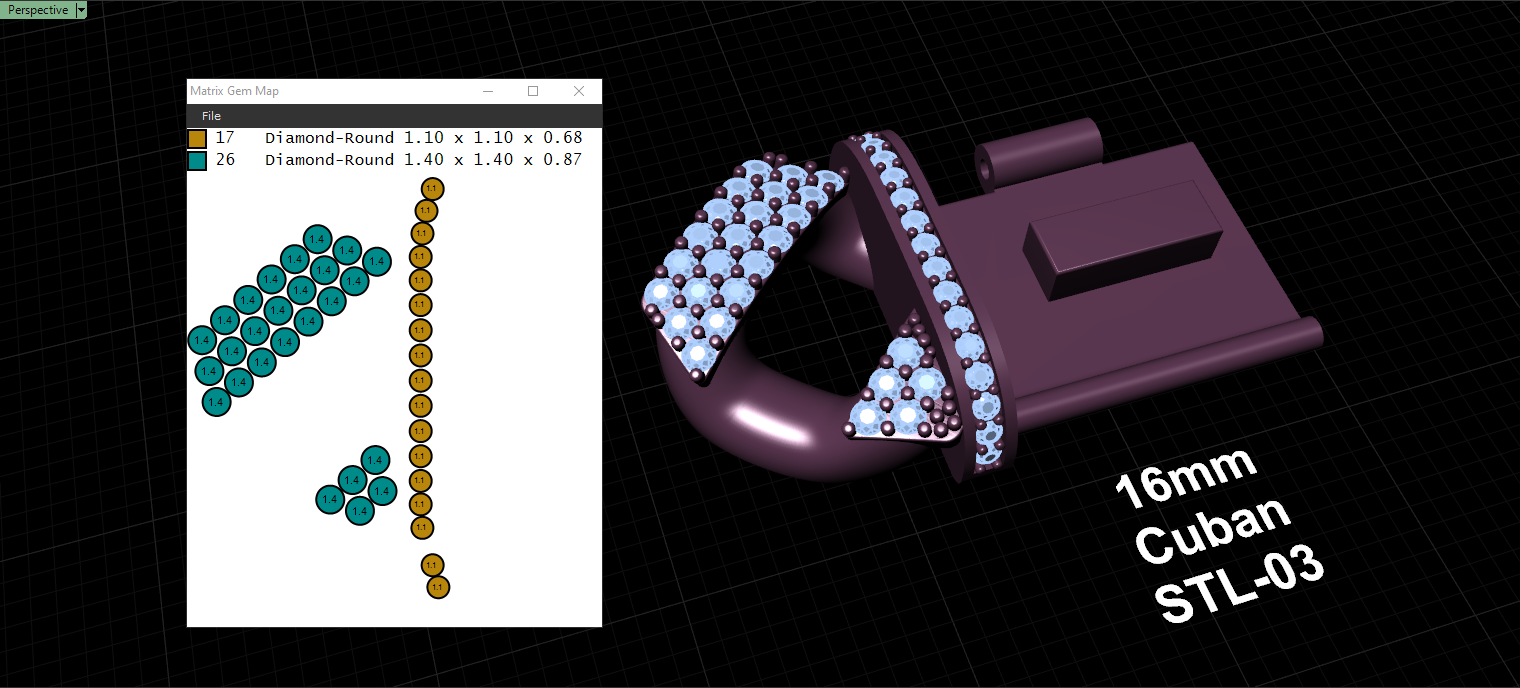Open the File menu in Matrix Gem Map
Viewport: 1520px width, 688px height.
coord(211,116)
